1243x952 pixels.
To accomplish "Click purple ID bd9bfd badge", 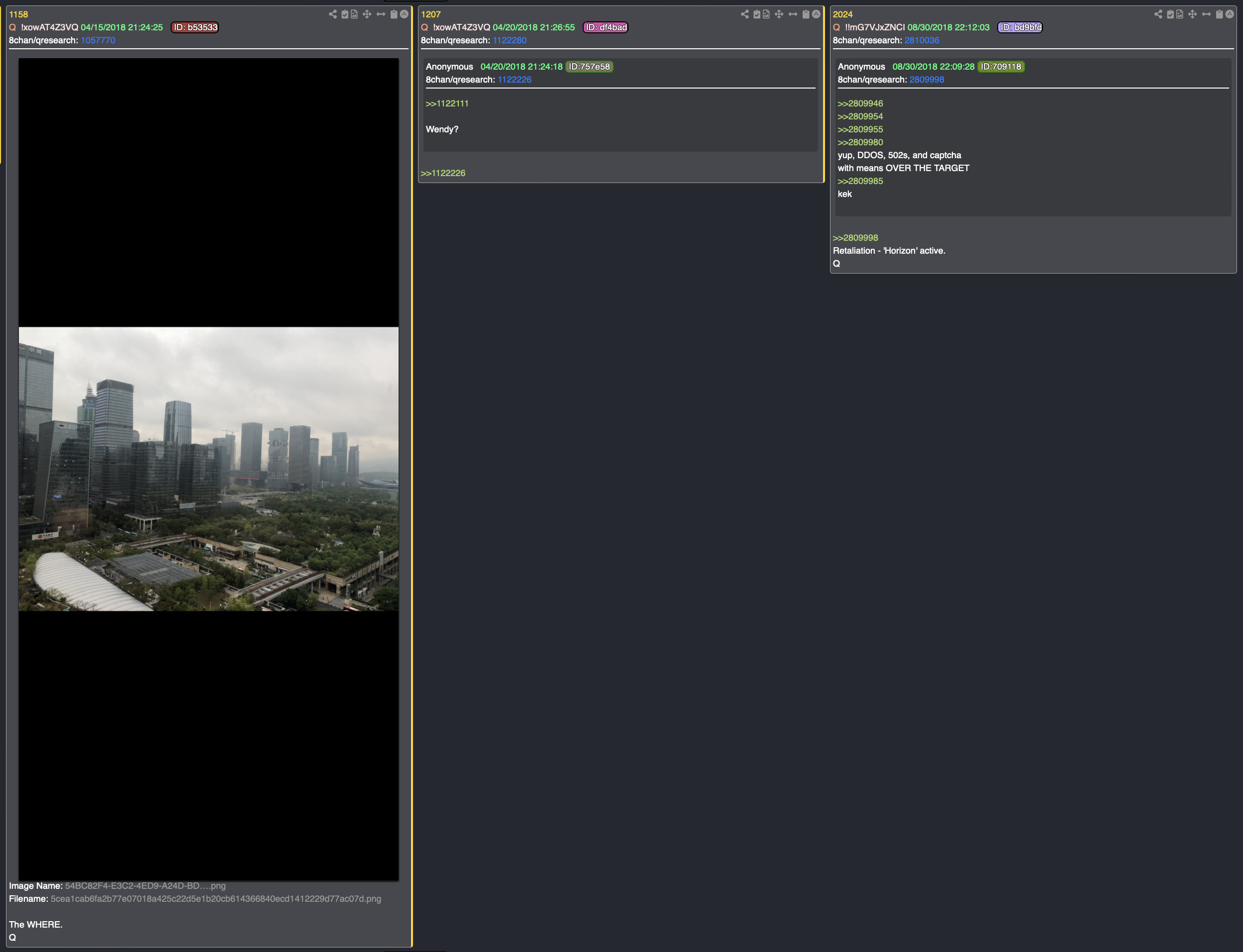I will pyautogui.click(x=1019, y=27).
